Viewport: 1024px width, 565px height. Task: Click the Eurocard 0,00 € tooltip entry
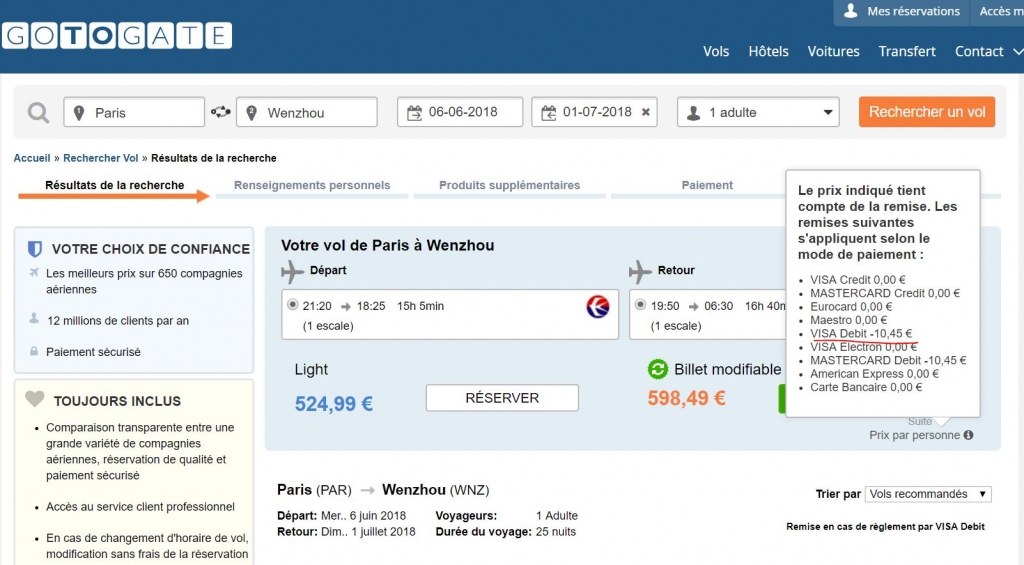[851, 307]
